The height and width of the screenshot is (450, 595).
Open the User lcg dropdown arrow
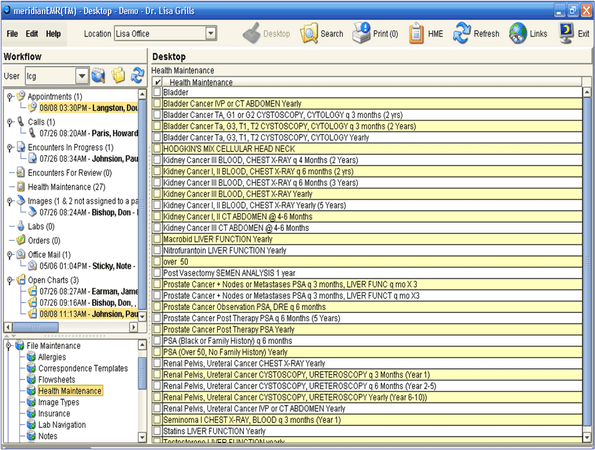point(82,76)
